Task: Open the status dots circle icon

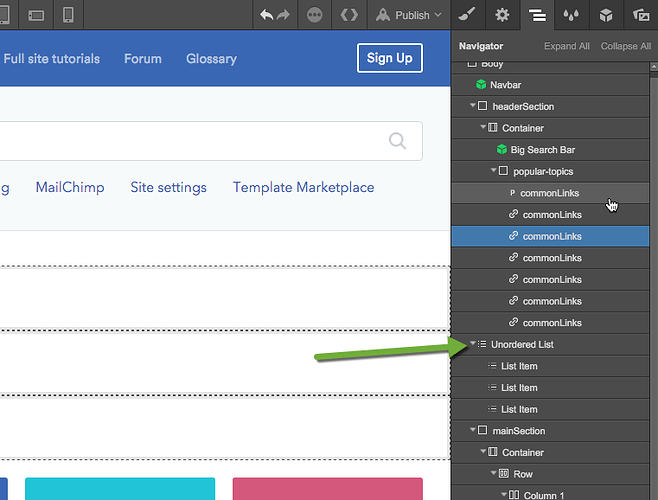Action: point(315,15)
